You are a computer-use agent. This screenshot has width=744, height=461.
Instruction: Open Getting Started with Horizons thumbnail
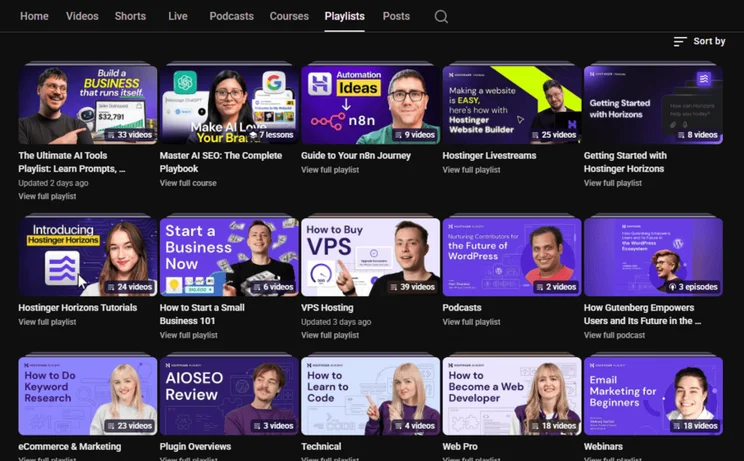coord(653,105)
